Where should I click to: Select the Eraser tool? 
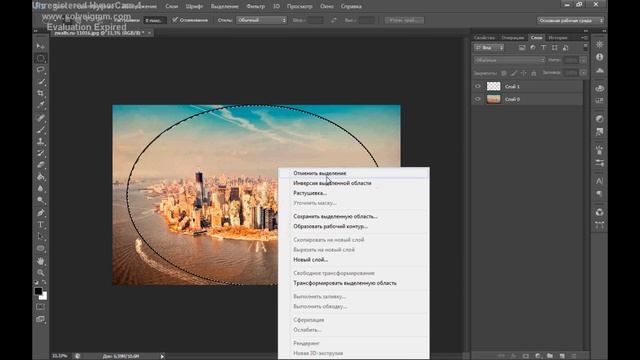tap(40, 165)
